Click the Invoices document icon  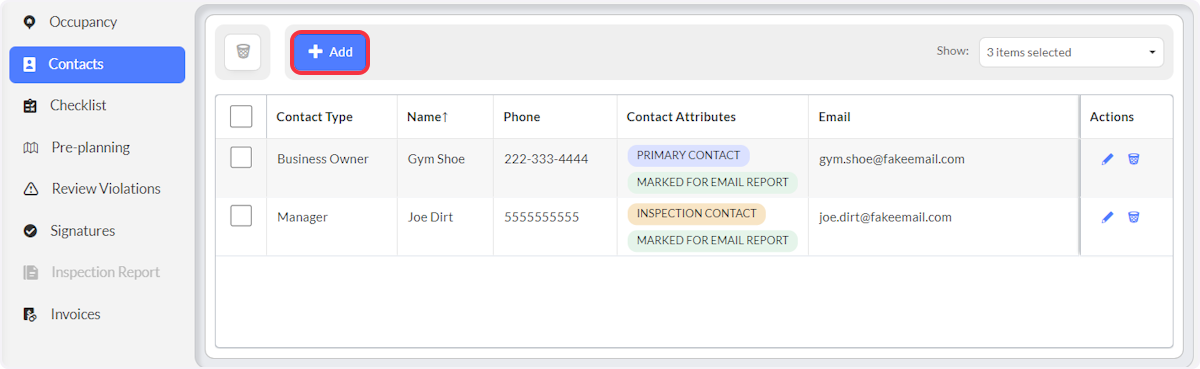click(x=30, y=314)
